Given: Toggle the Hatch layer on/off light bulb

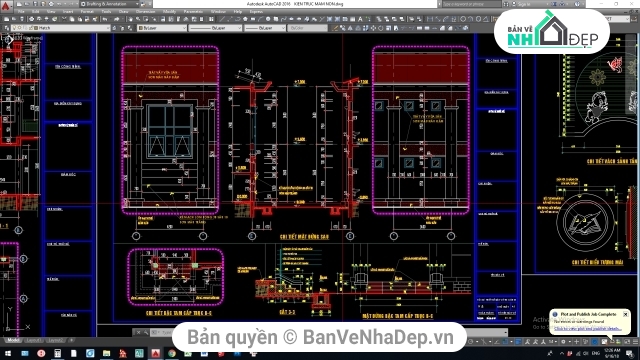Looking at the screenshot, I should click(15, 28).
